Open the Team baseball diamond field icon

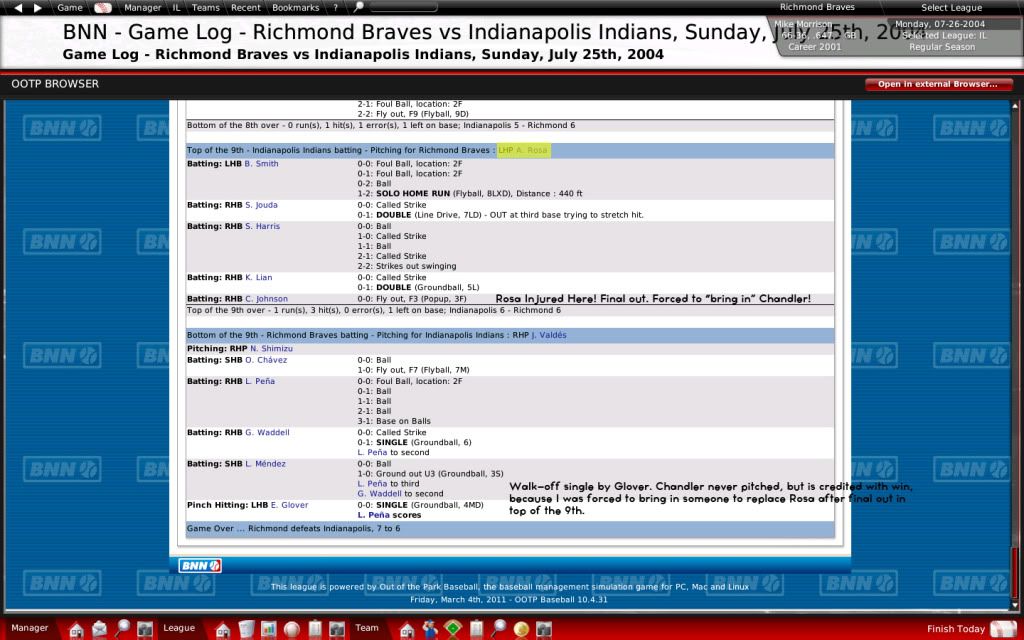pos(452,628)
